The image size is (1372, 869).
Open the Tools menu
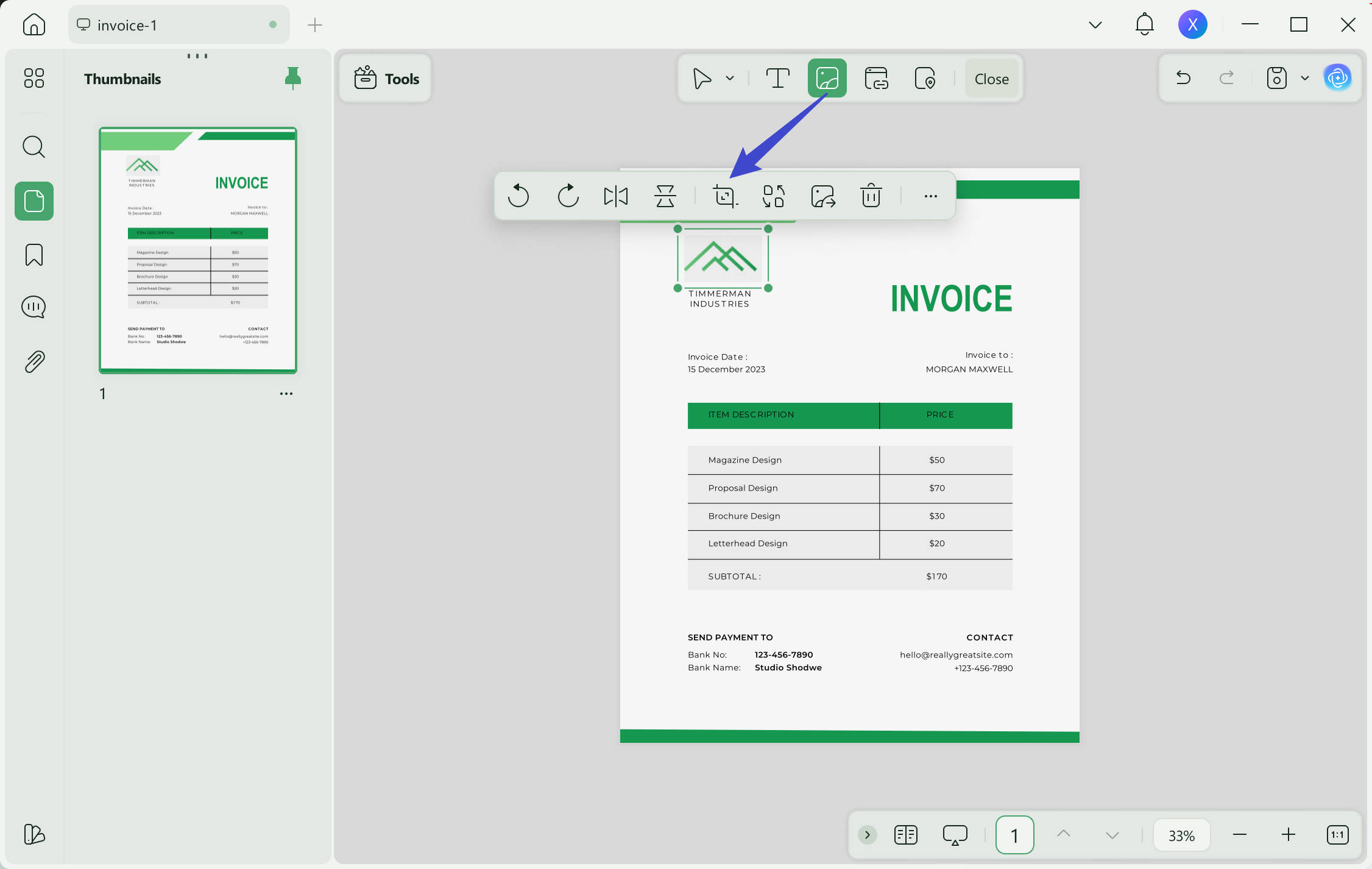pyautogui.click(x=386, y=79)
